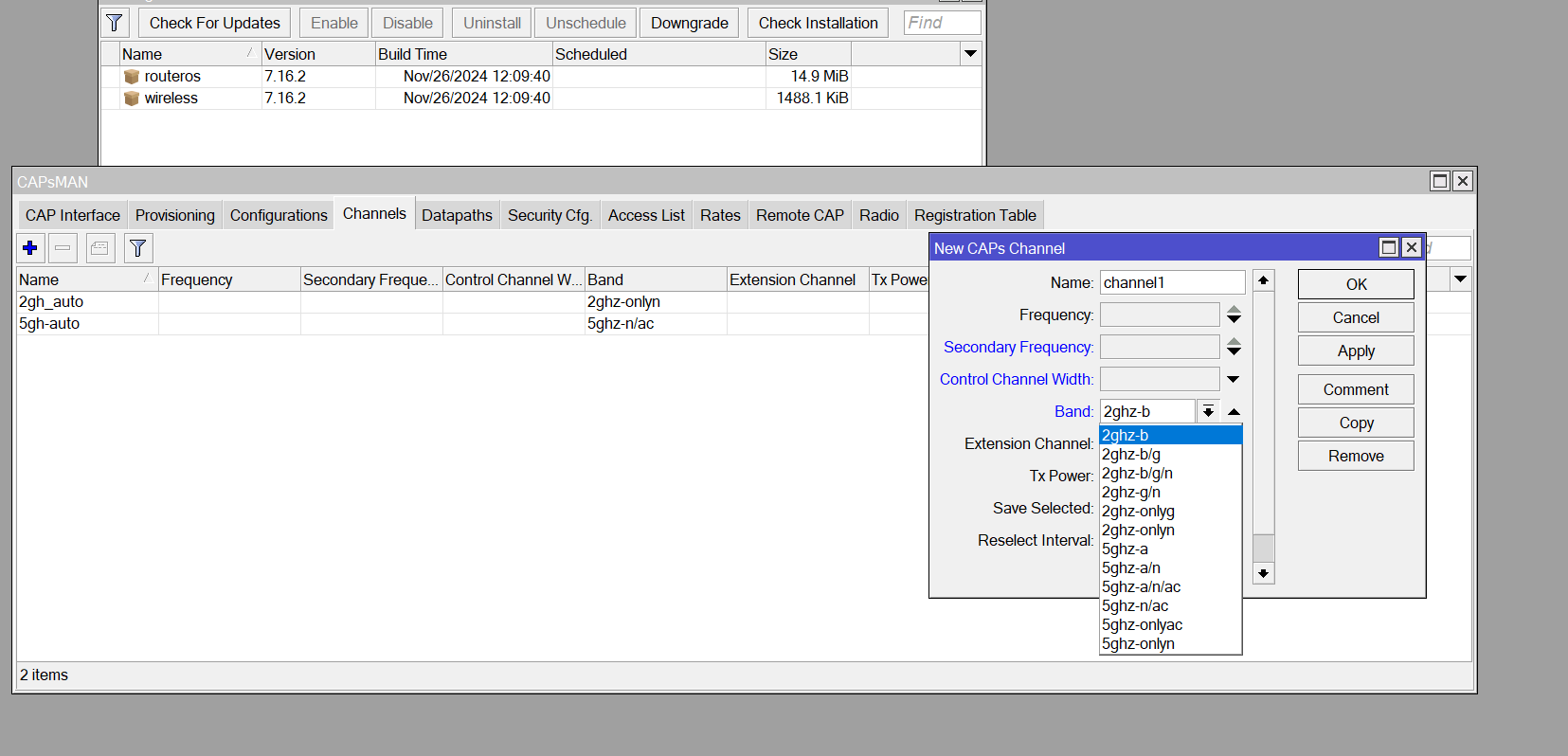Click the Check Installation button
The image size is (1568, 756).
coord(819,23)
